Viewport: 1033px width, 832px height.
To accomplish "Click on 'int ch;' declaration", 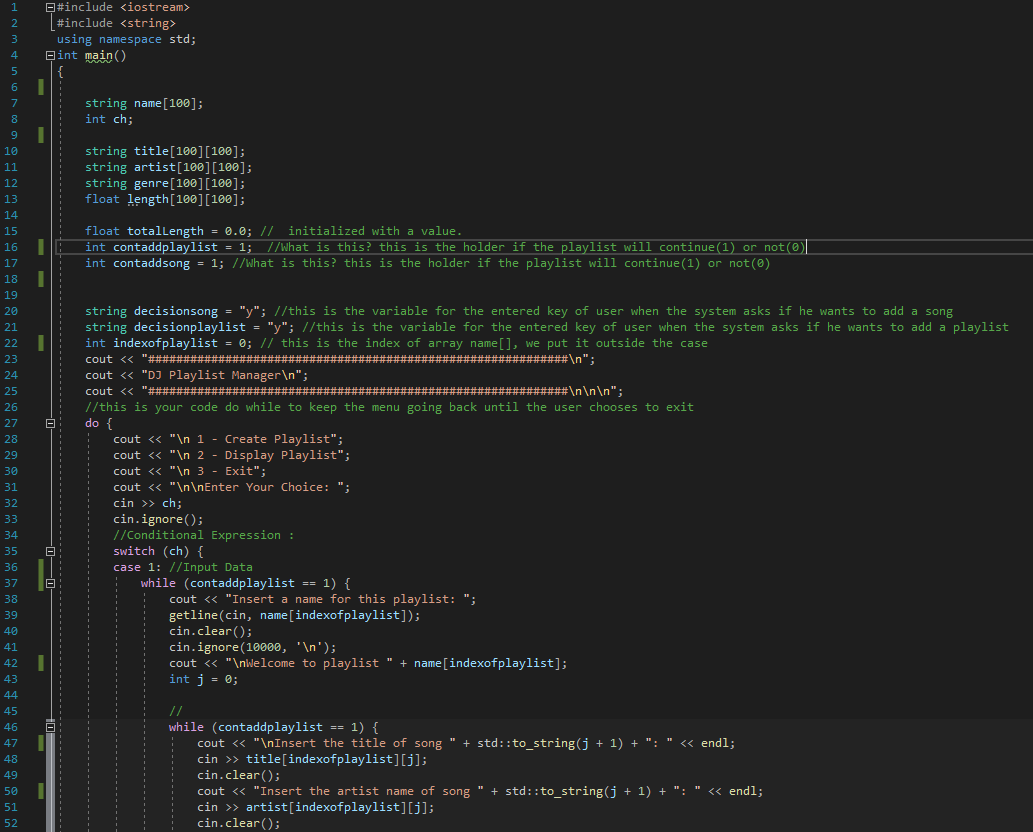I will [x=109, y=119].
